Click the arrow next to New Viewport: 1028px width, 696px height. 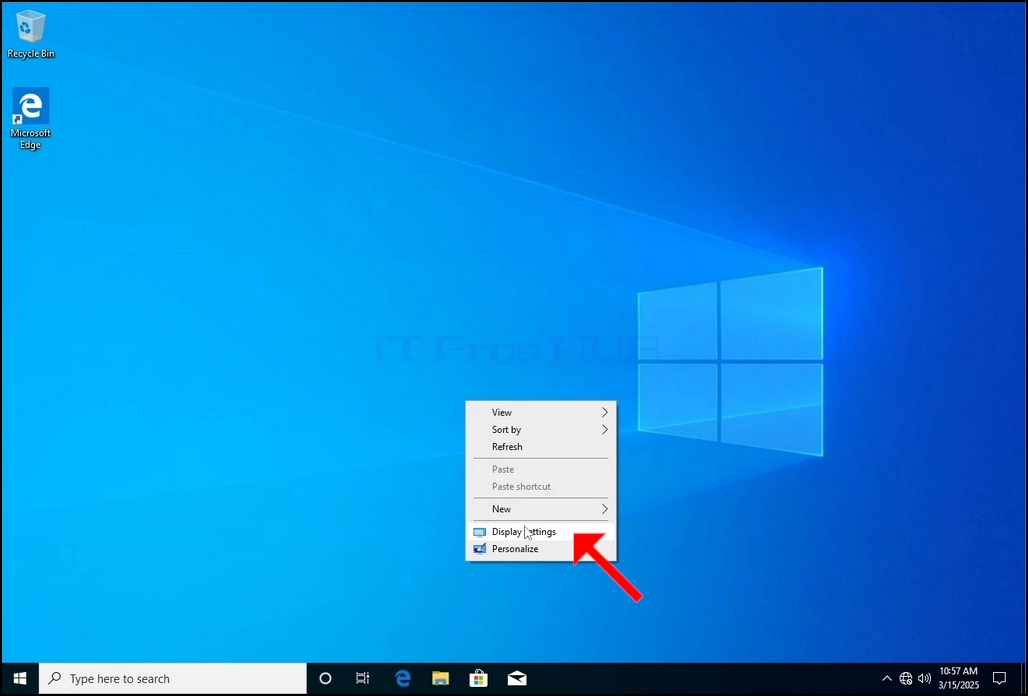[604, 509]
